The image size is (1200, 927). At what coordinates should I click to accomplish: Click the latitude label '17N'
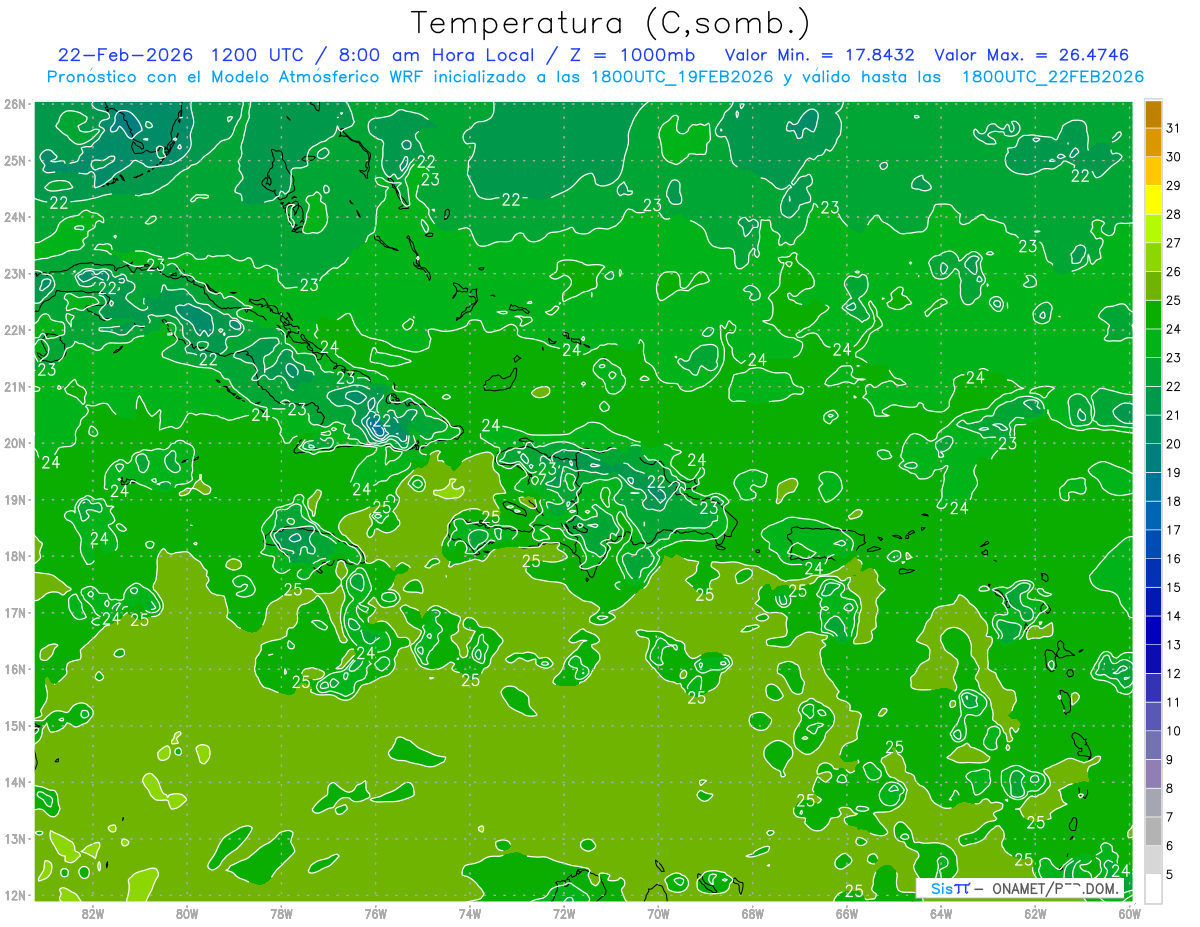[x=15, y=613]
